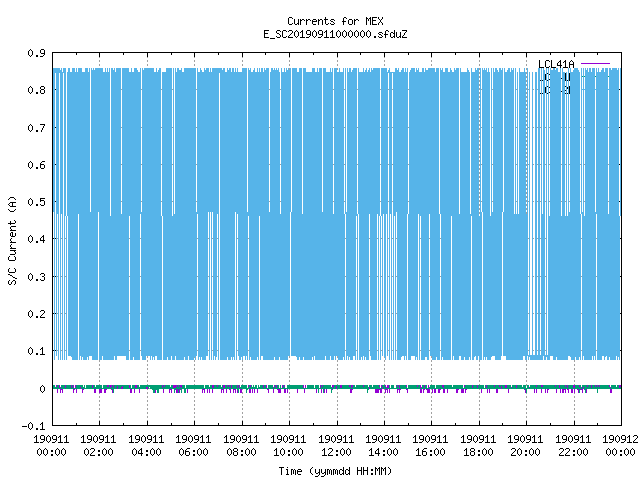The height and width of the screenshot is (480, 640).
Task: Click the 20:00 time tick label
Action: point(525,452)
